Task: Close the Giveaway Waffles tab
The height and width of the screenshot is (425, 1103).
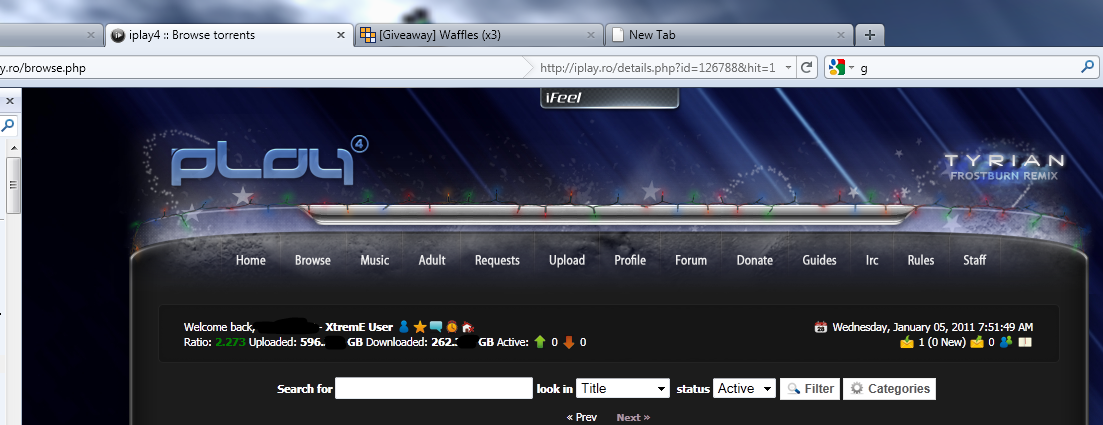Action: point(591,34)
